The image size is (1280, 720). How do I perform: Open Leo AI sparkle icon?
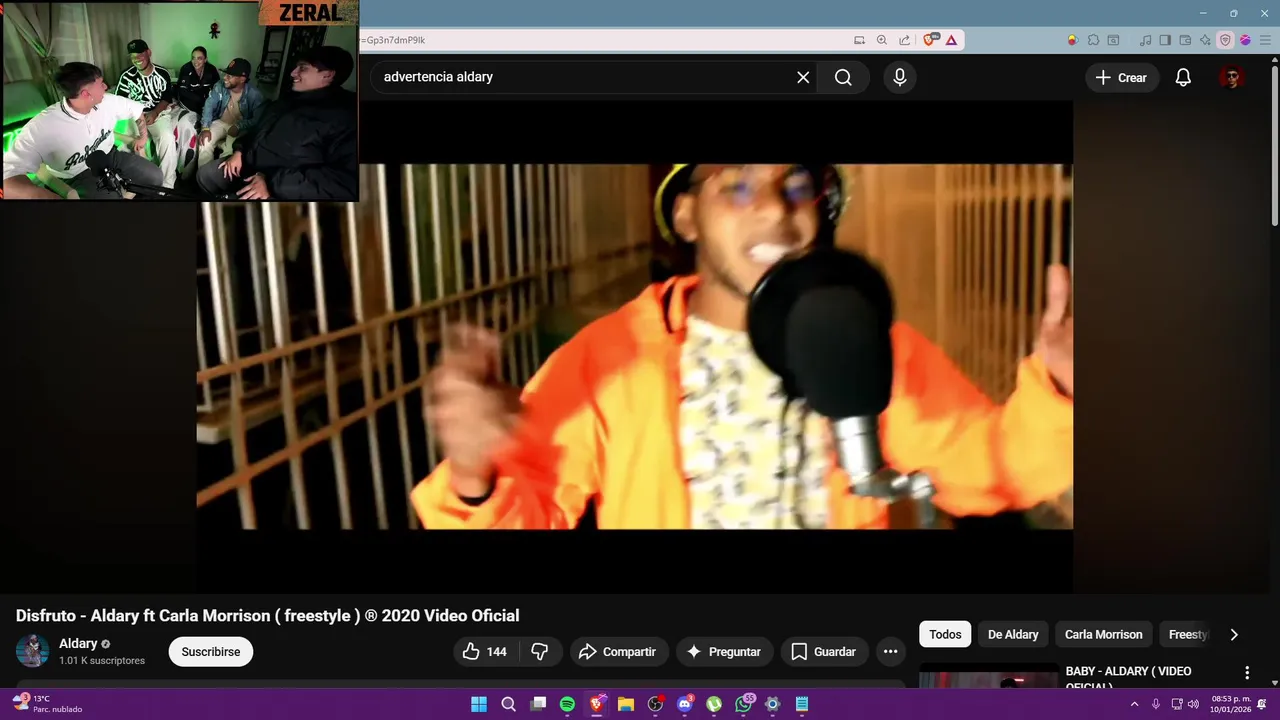[x=1205, y=40]
